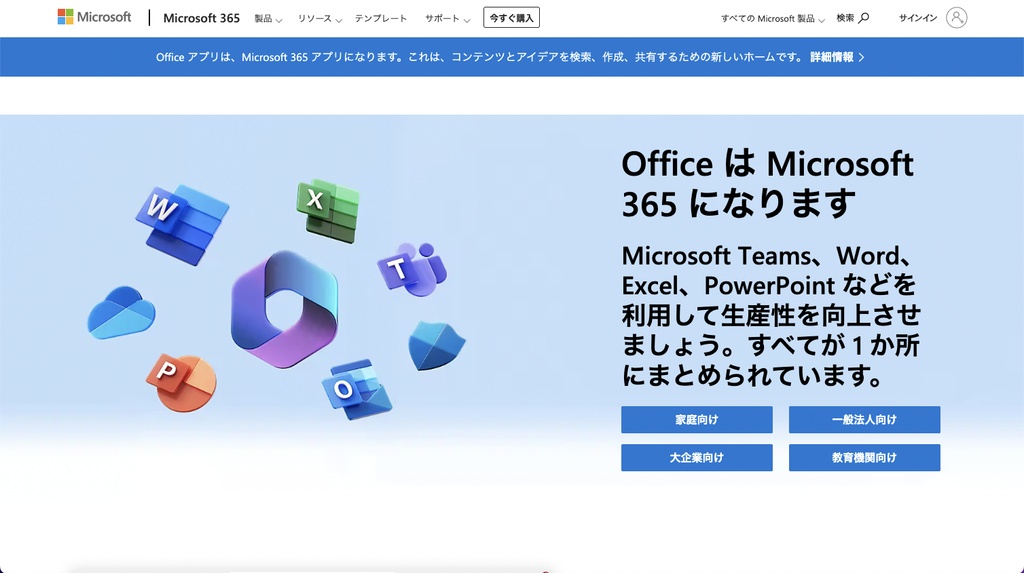Click the Microsoft 365 center logo
Screen dimensions: 1024x573
[285, 308]
